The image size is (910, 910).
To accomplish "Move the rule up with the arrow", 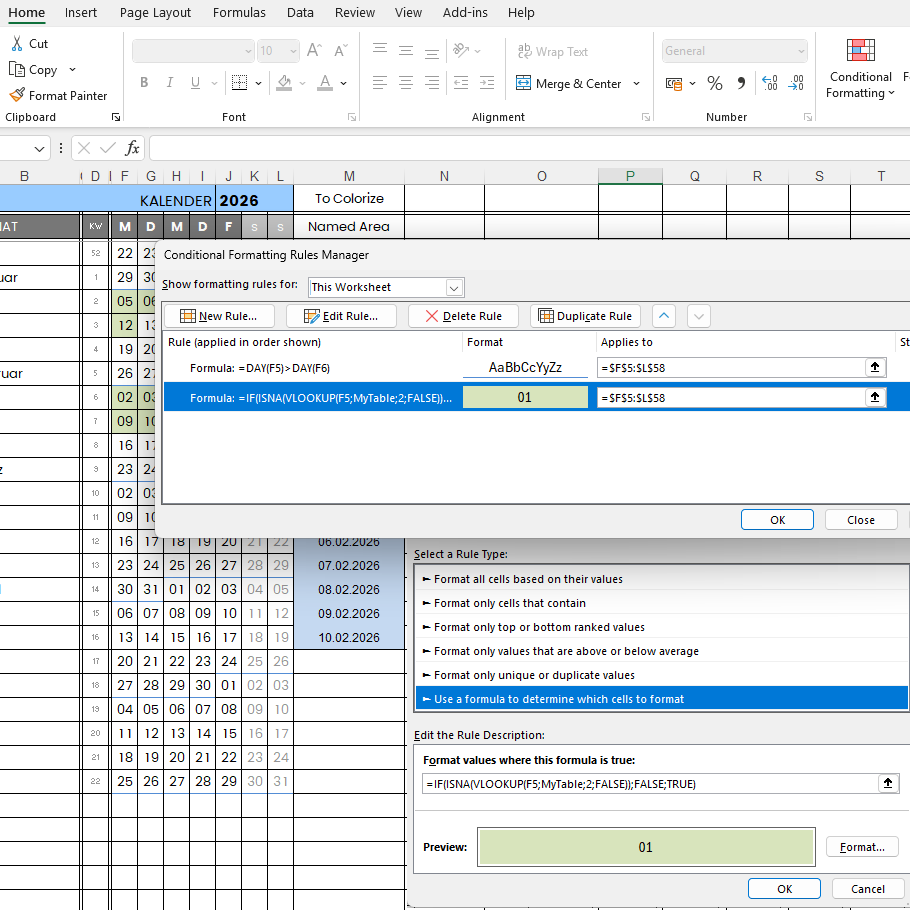I will [664, 316].
